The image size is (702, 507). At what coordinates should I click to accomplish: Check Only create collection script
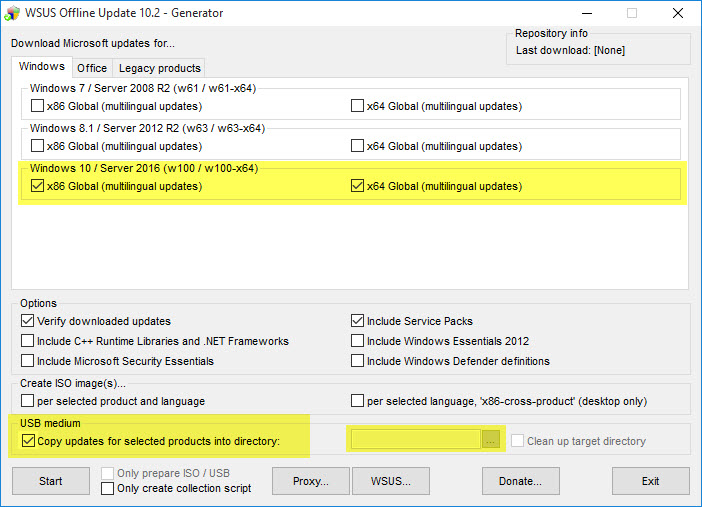click(x=108, y=488)
